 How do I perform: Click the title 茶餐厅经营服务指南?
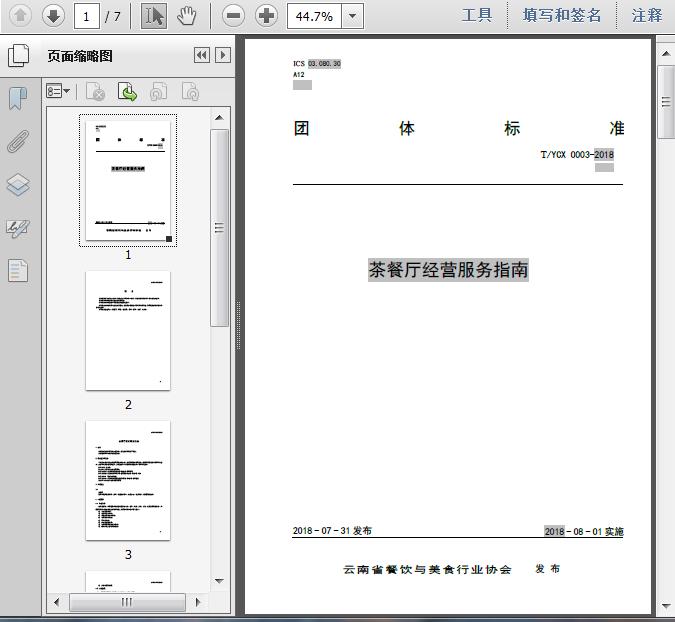point(448,270)
